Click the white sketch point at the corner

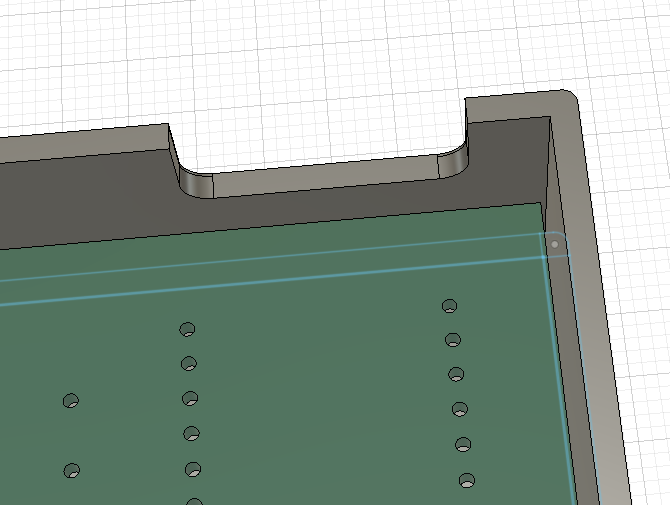pyautogui.click(x=555, y=242)
